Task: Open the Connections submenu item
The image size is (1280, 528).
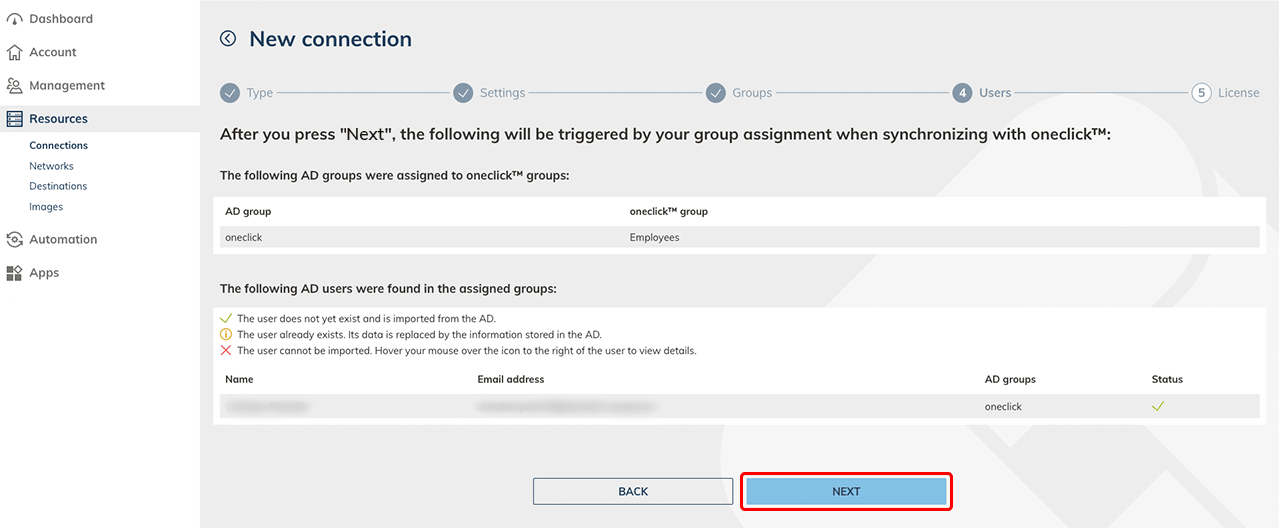Action: pyautogui.click(x=58, y=146)
